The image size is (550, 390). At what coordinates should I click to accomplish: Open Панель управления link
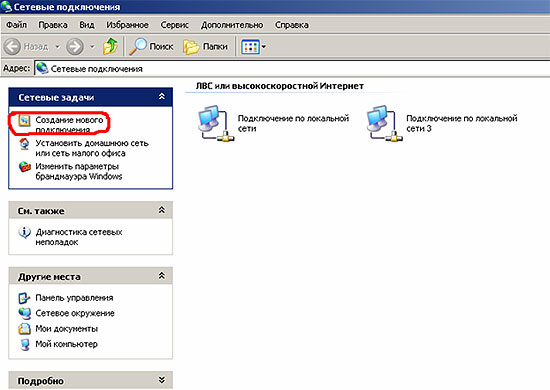click(x=74, y=298)
